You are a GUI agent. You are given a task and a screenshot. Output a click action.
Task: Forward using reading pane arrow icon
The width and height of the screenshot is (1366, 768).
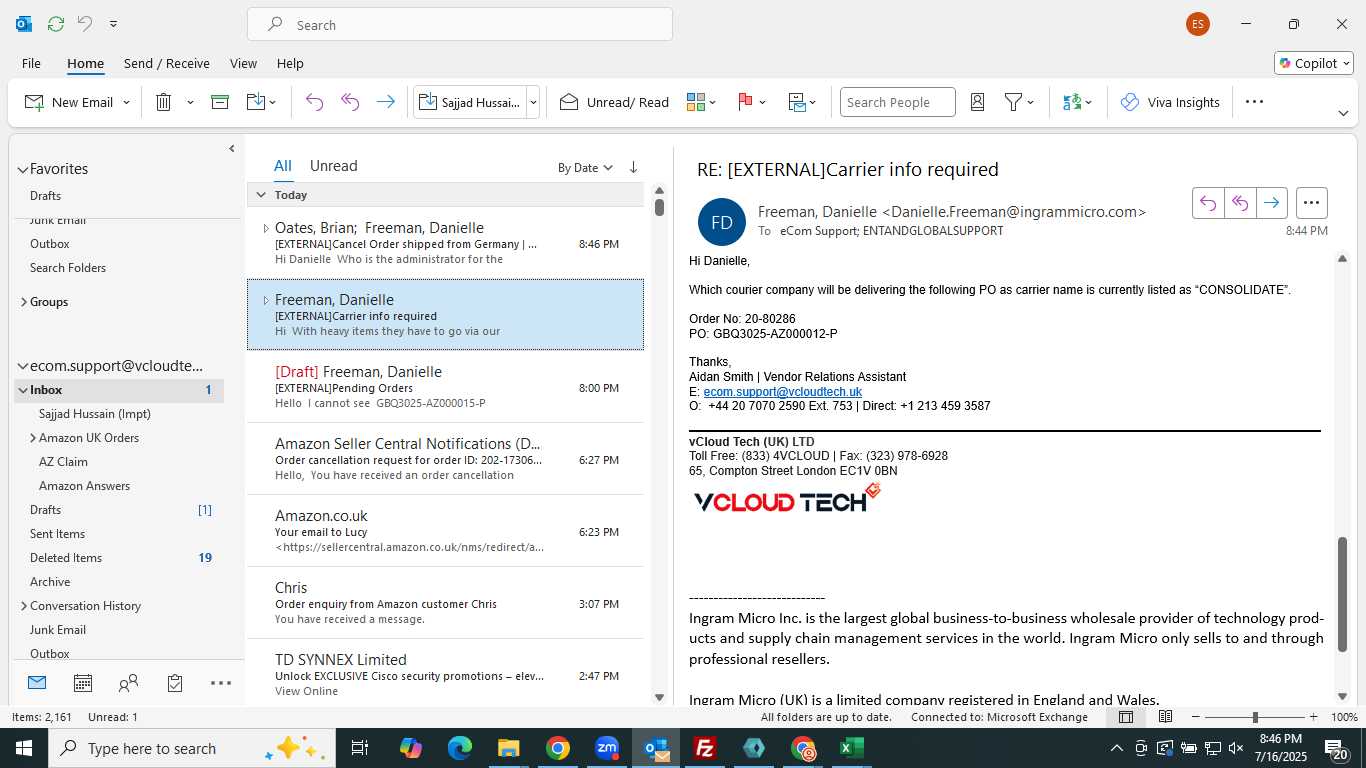1271,203
